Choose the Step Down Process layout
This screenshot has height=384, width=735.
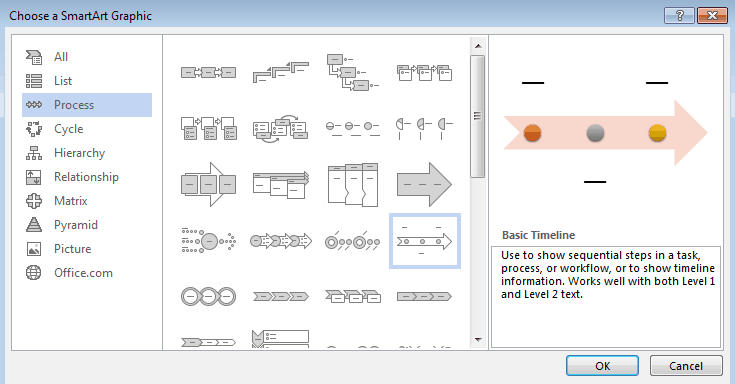click(x=352, y=72)
